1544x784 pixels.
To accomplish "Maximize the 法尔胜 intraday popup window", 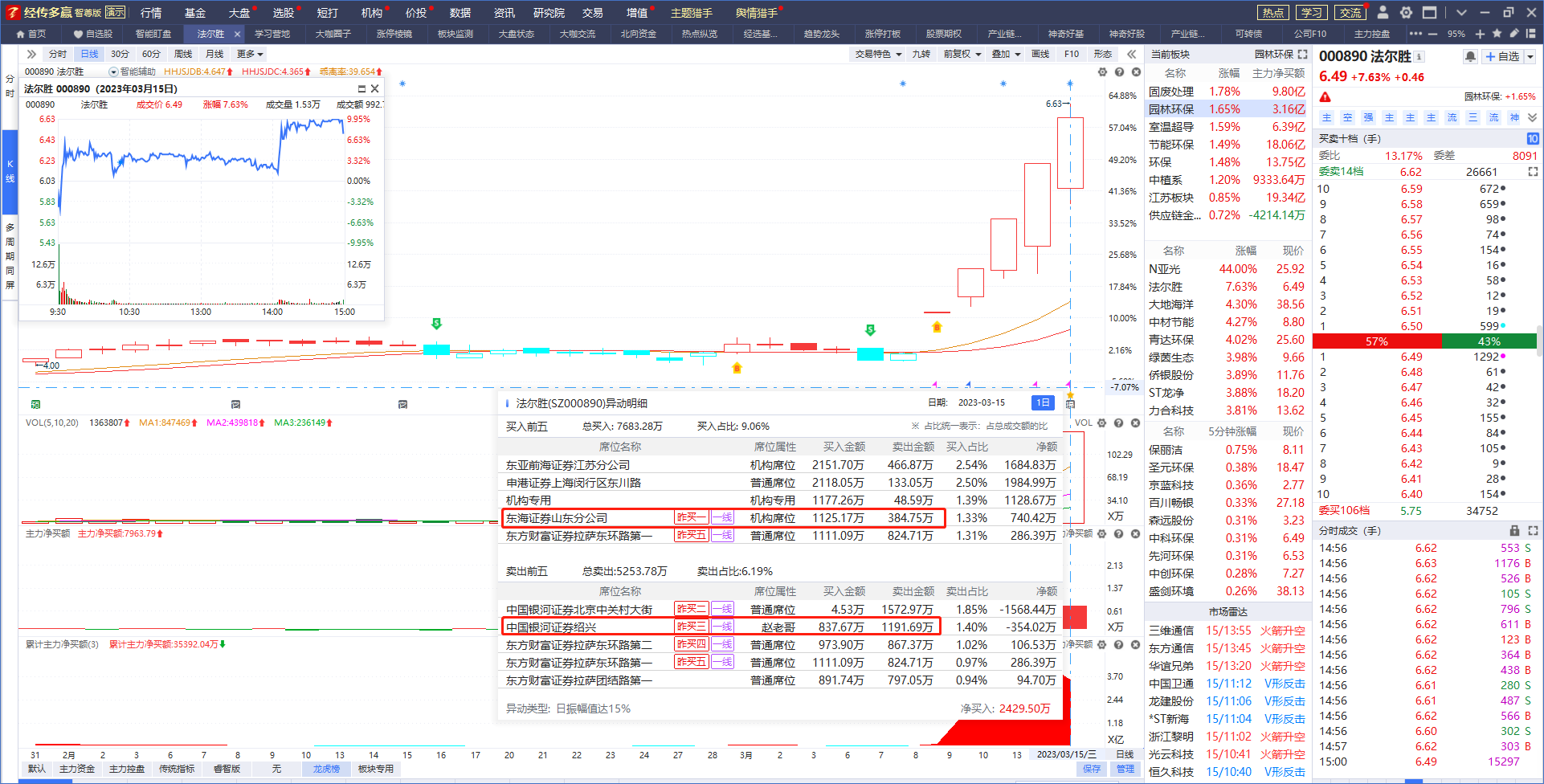I will 361,89.
